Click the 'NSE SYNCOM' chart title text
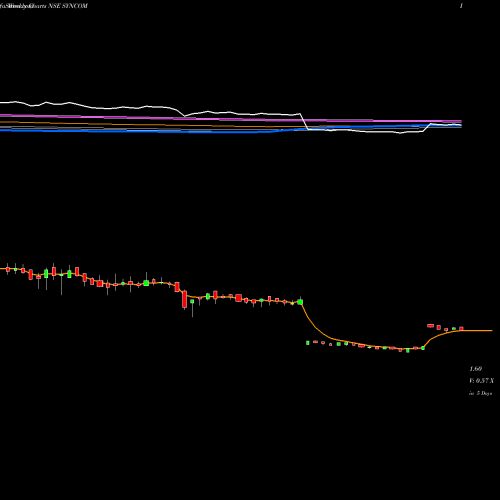The height and width of the screenshot is (500, 500). point(68,6)
